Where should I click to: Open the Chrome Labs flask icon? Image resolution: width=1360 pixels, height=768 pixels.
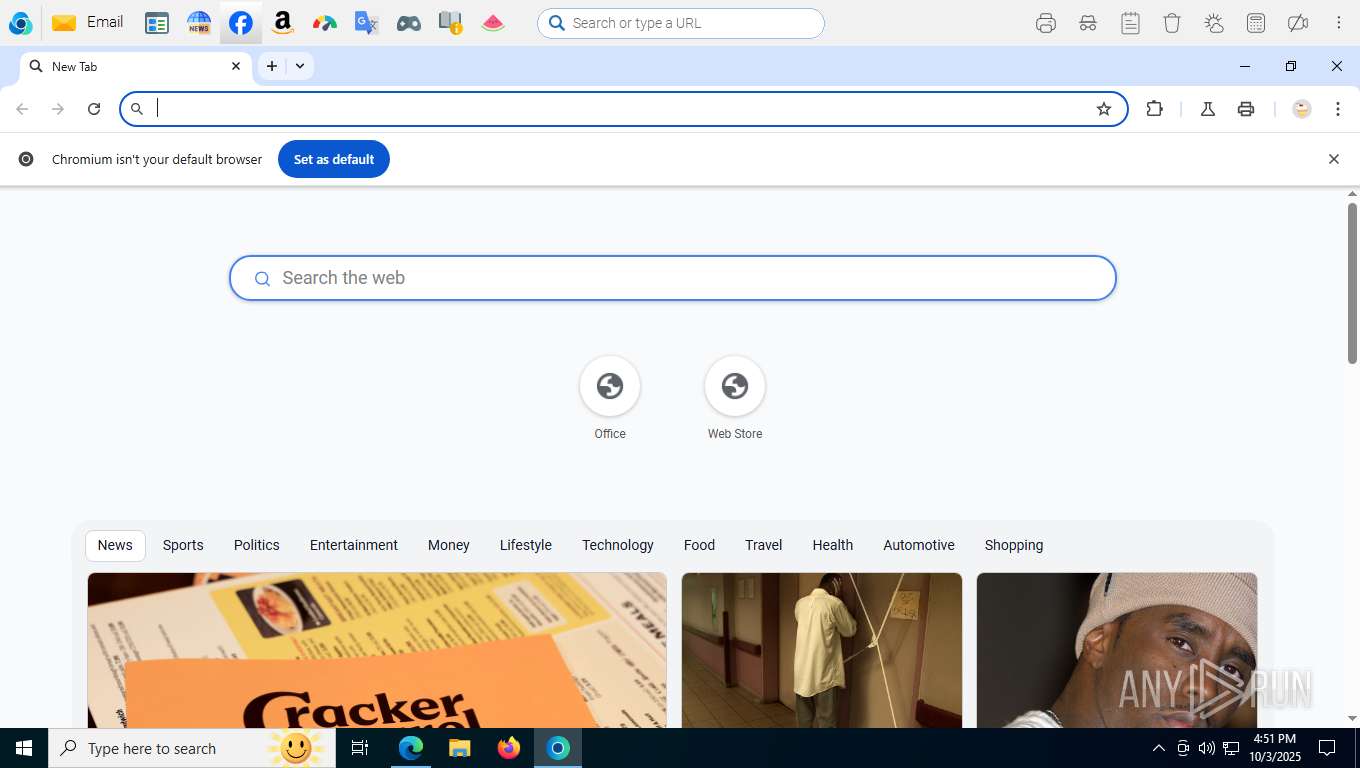pos(1208,109)
